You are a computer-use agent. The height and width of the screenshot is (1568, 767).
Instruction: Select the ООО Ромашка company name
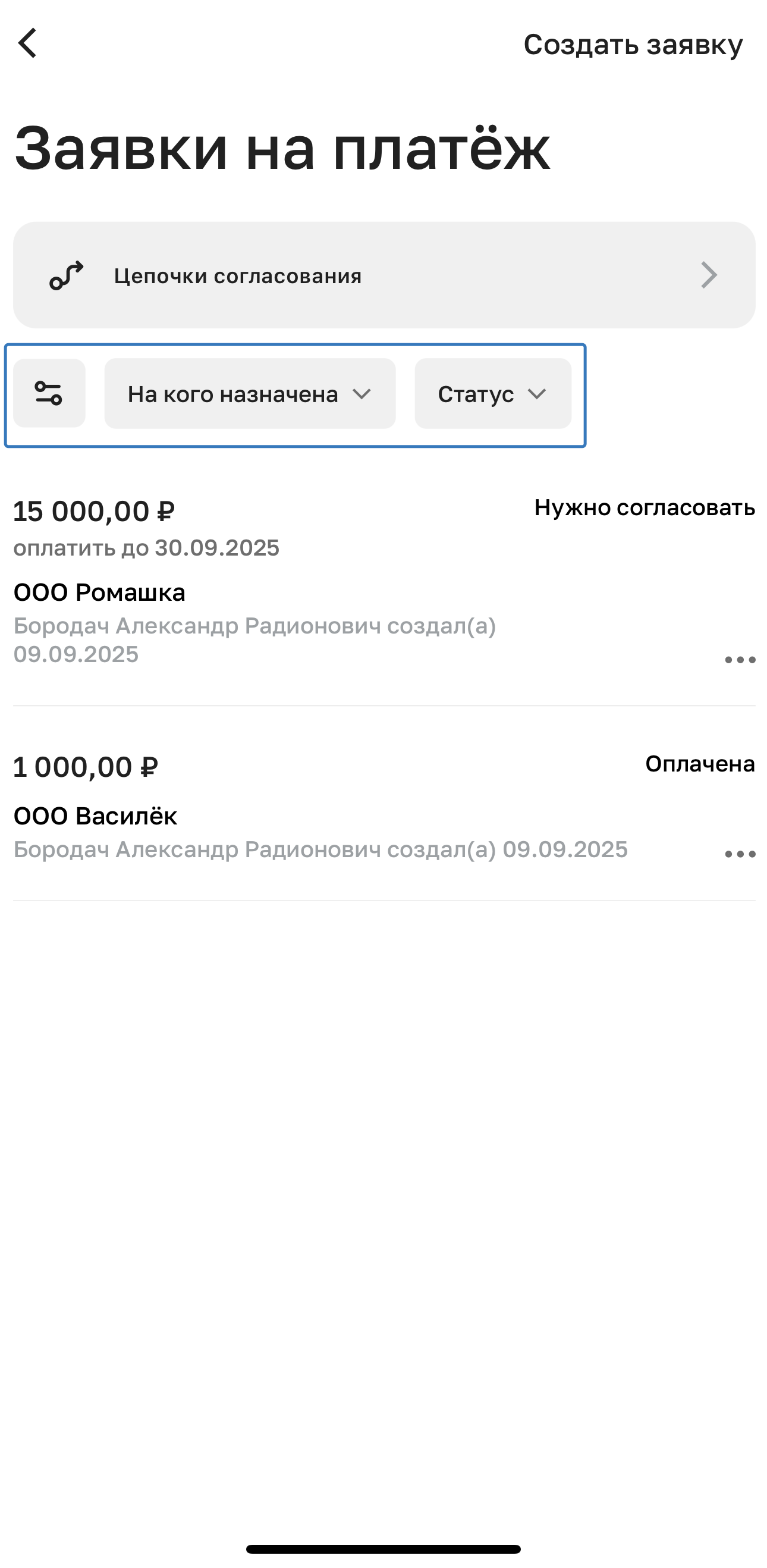coord(100,592)
